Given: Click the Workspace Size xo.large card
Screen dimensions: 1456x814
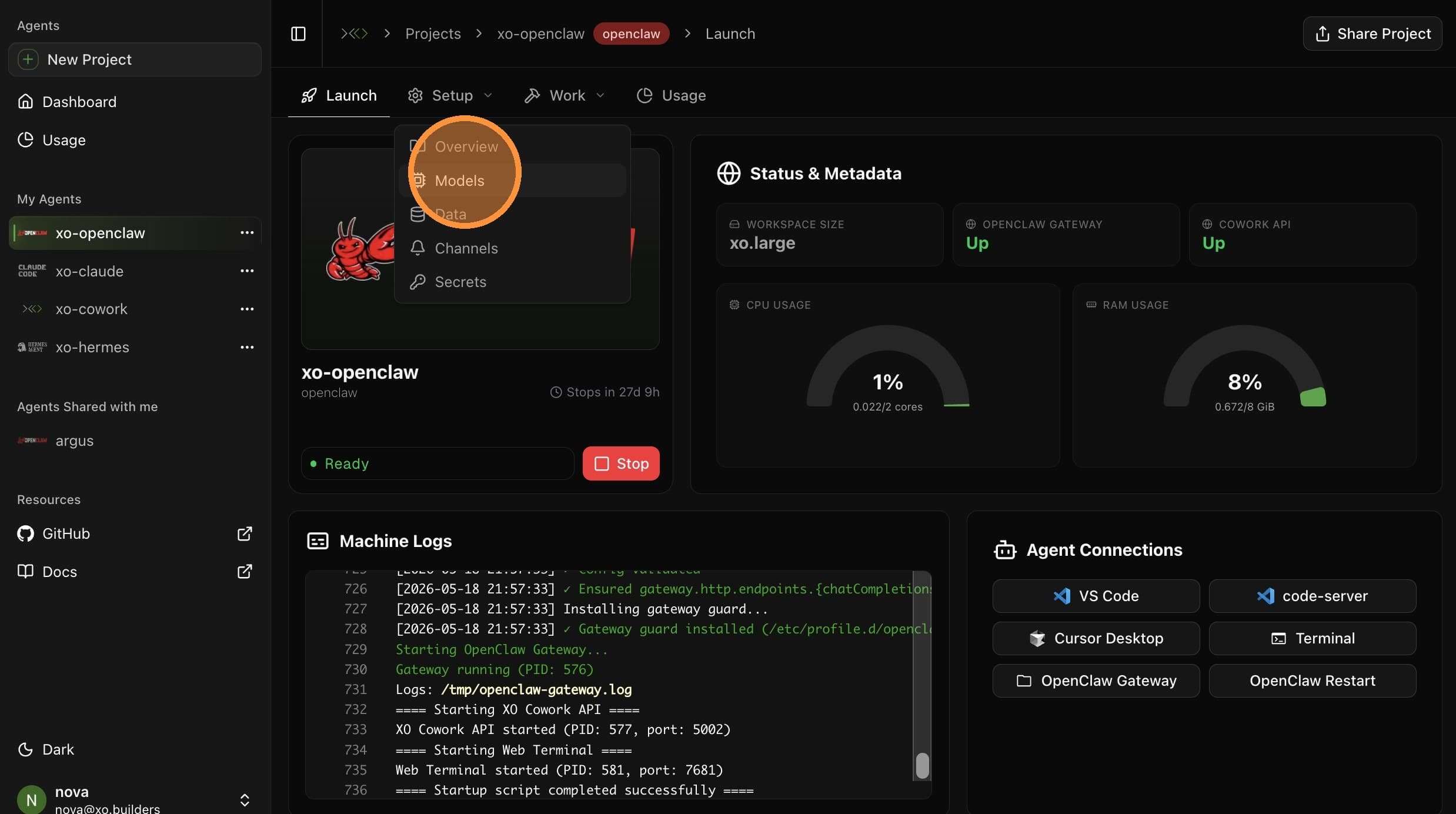Looking at the screenshot, I should 830,235.
